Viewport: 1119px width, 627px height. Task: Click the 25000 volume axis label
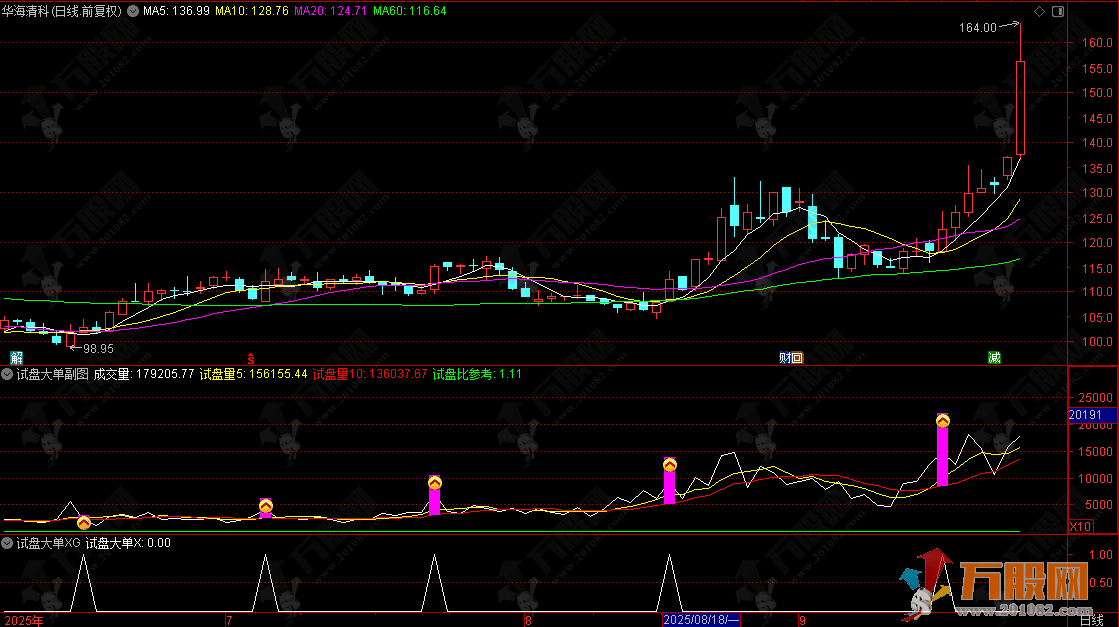(1095, 397)
